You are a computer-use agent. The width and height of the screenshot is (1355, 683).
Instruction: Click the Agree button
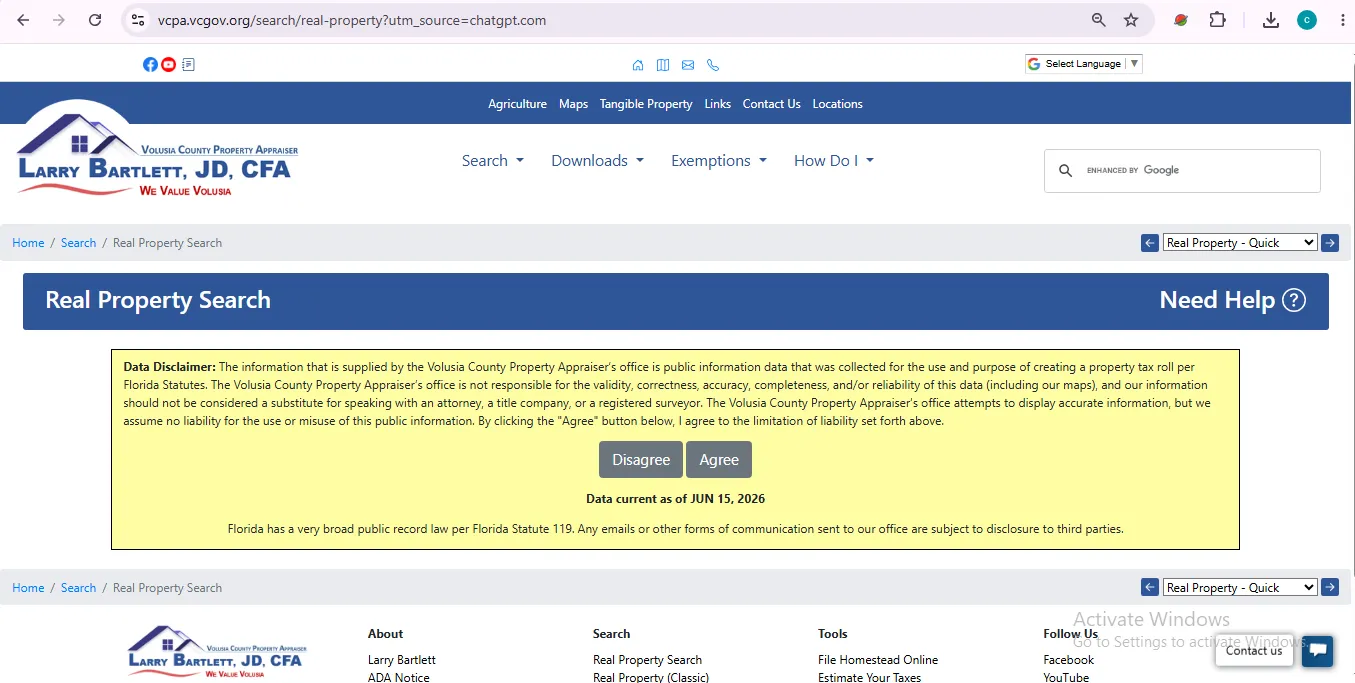719,460
